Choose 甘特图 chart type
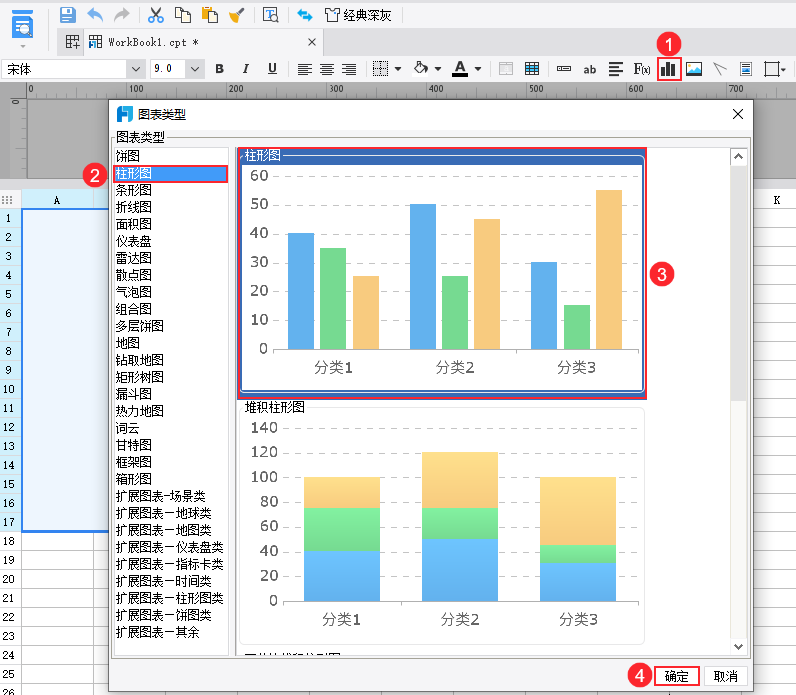The height and width of the screenshot is (695, 796). pyautogui.click(x=171, y=445)
